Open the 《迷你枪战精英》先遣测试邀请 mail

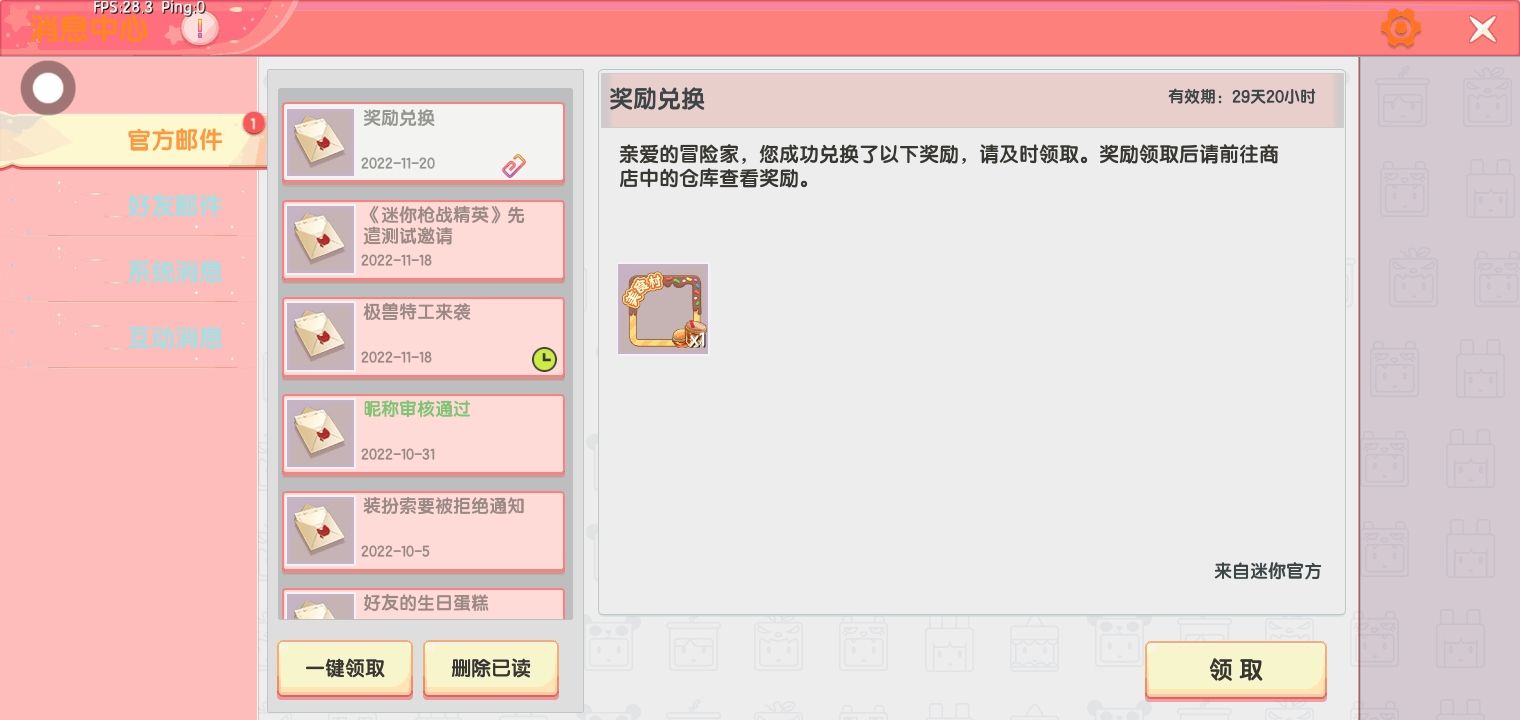[423, 240]
